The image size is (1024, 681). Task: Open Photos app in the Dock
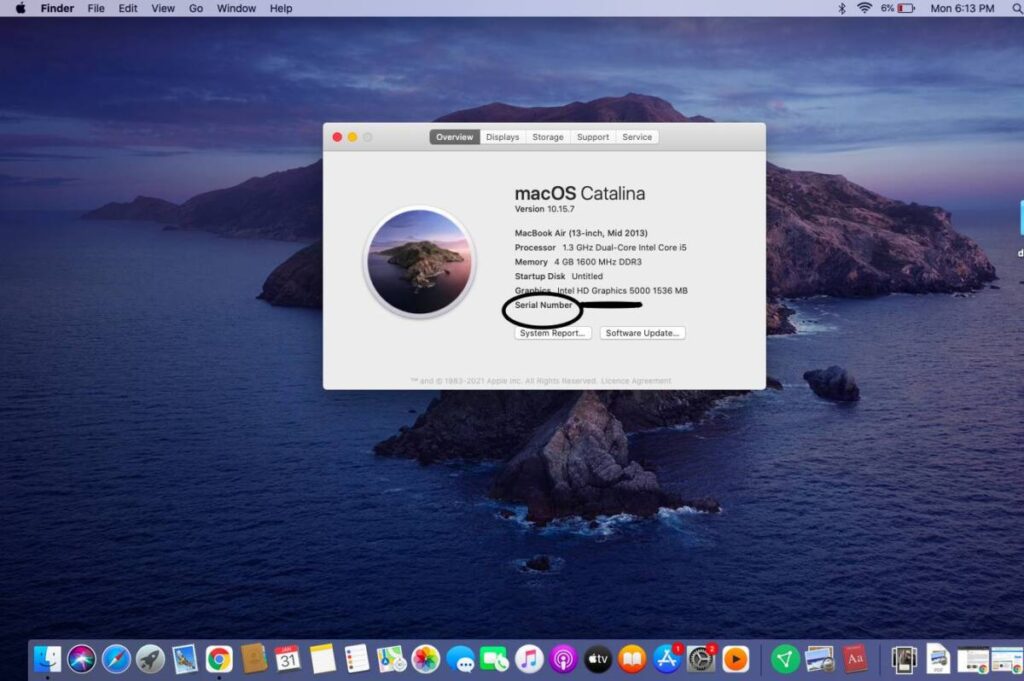[426, 659]
